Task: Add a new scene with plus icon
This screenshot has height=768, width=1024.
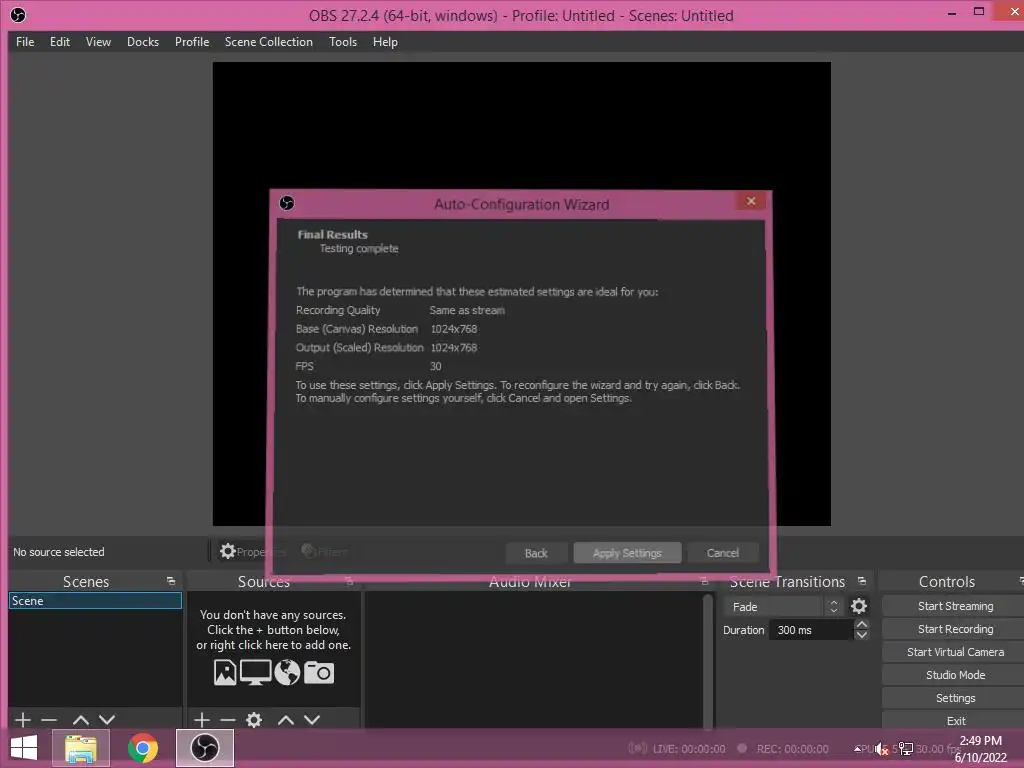Action: pyautogui.click(x=23, y=720)
